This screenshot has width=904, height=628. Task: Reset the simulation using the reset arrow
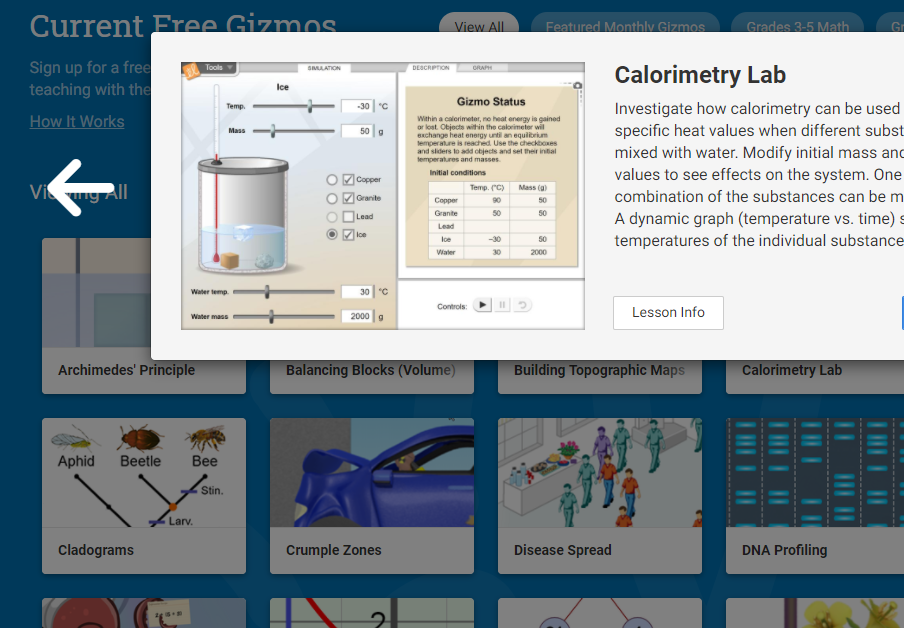[522, 304]
